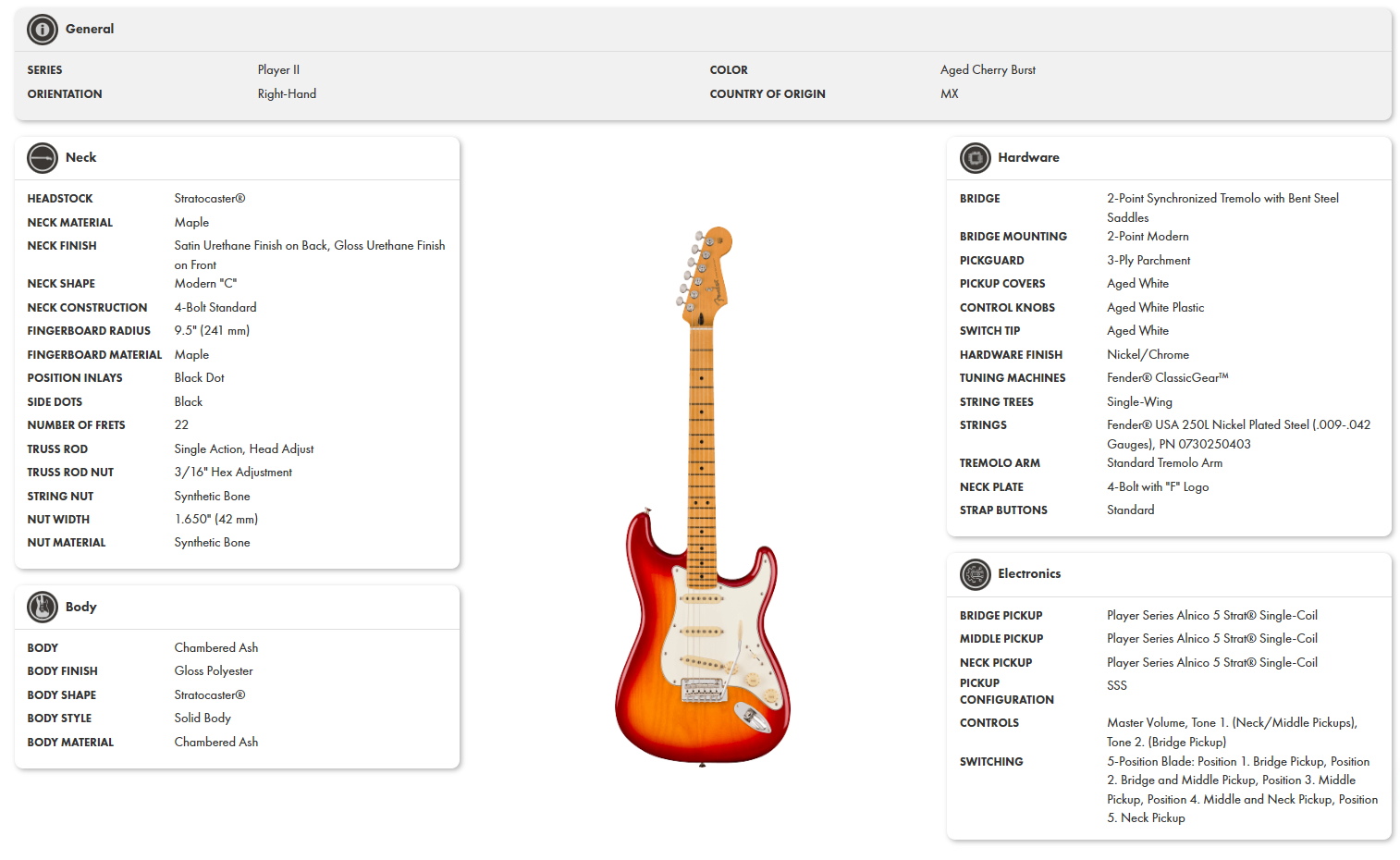Select 'Standard Tremolo Arm' value
This screenshot has width=1400, height=860.
tap(1164, 463)
